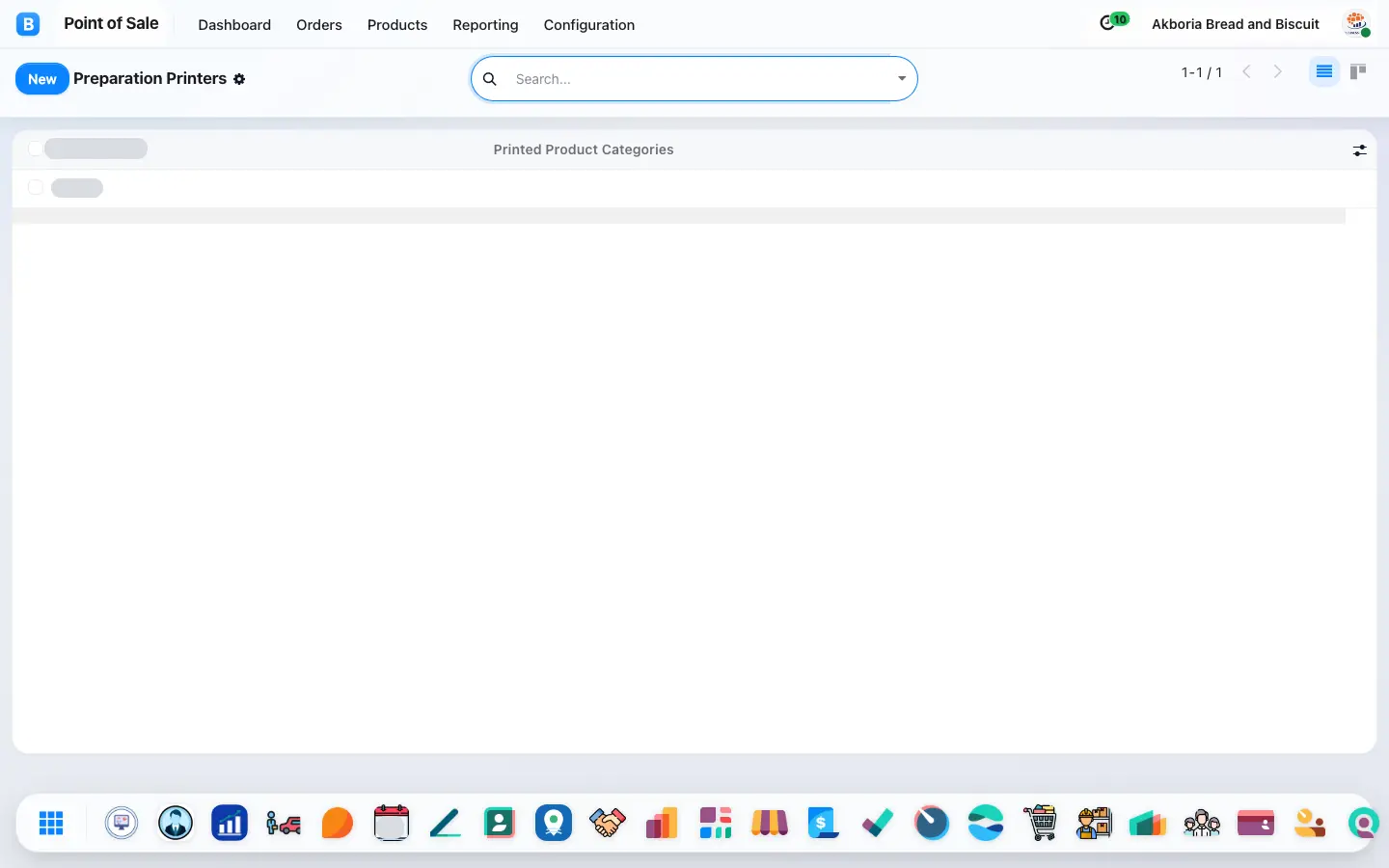This screenshot has height=868, width=1389.
Task: Click the Preparation Printers breadcrumb title
Action: (x=150, y=79)
